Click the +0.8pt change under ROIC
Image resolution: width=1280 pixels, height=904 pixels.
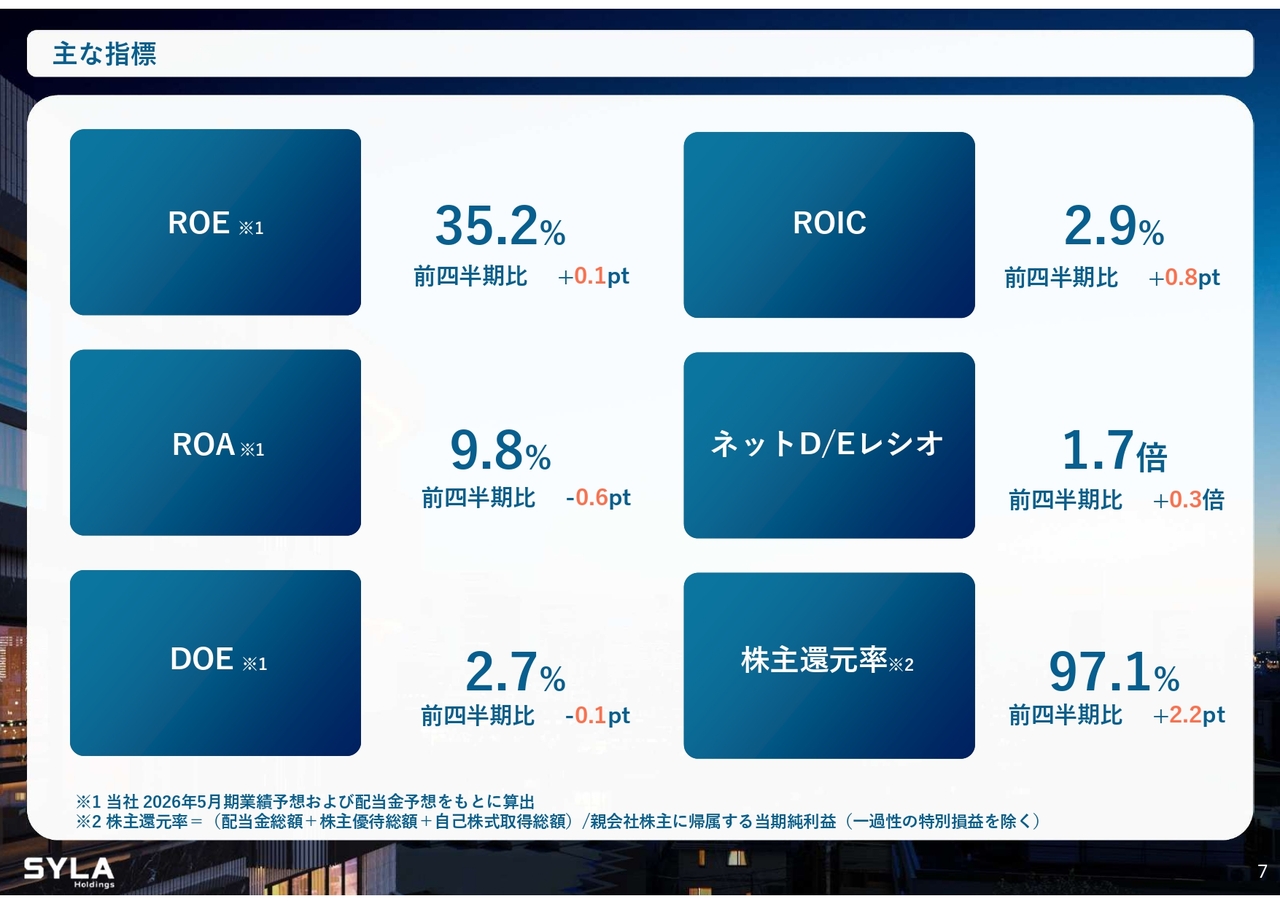[x=1184, y=278]
